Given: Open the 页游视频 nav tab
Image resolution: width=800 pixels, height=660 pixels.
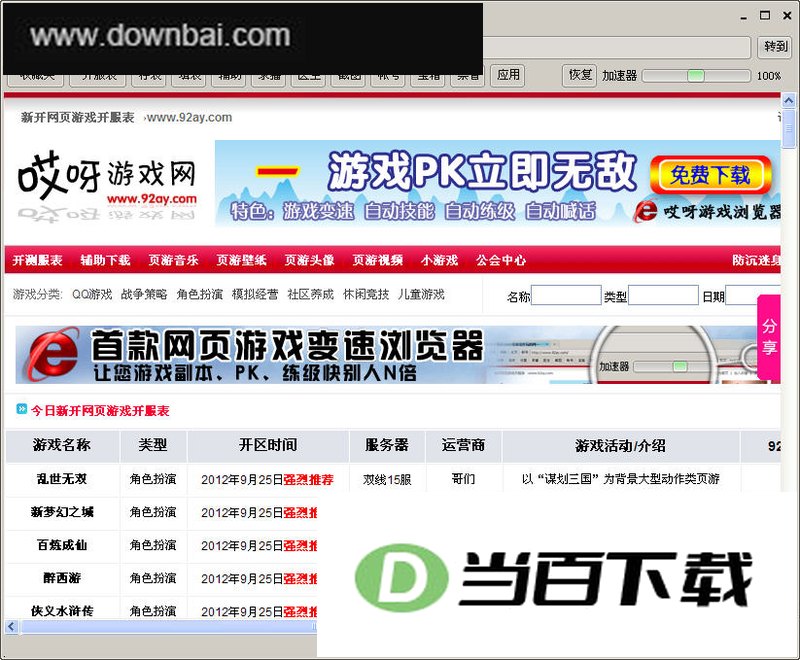Looking at the screenshot, I should pos(378,260).
